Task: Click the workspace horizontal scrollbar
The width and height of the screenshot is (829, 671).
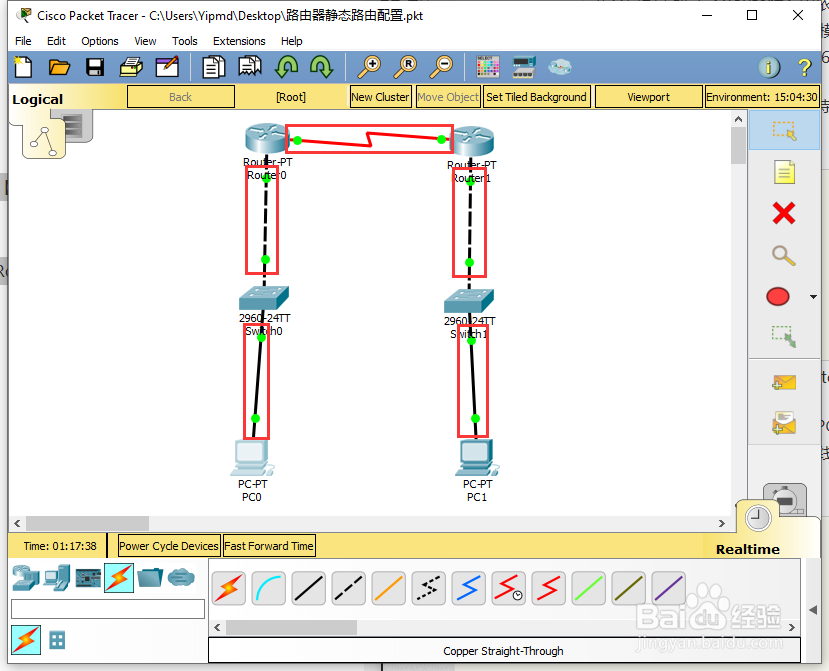Action: (x=87, y=523)
